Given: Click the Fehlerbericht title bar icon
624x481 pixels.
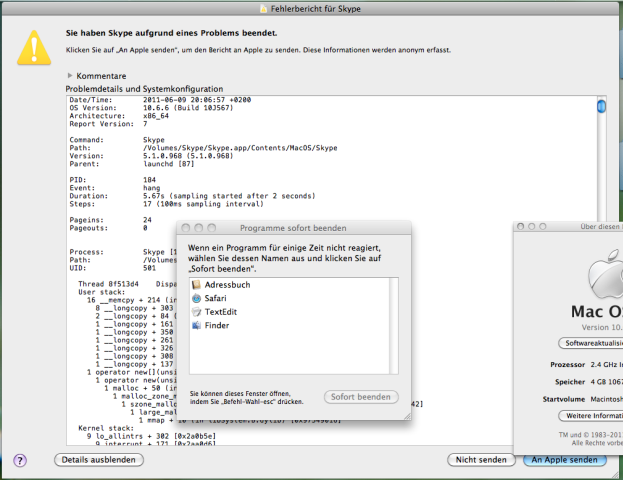Looking at the screenshot, I should tap(263, 9).
